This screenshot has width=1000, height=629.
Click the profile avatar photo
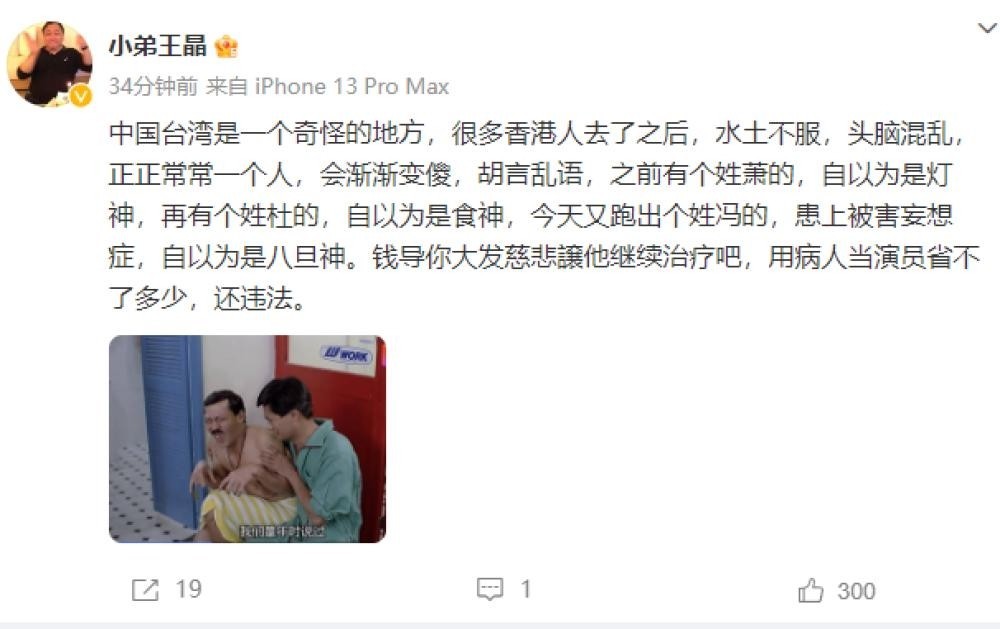pos(50,63)
